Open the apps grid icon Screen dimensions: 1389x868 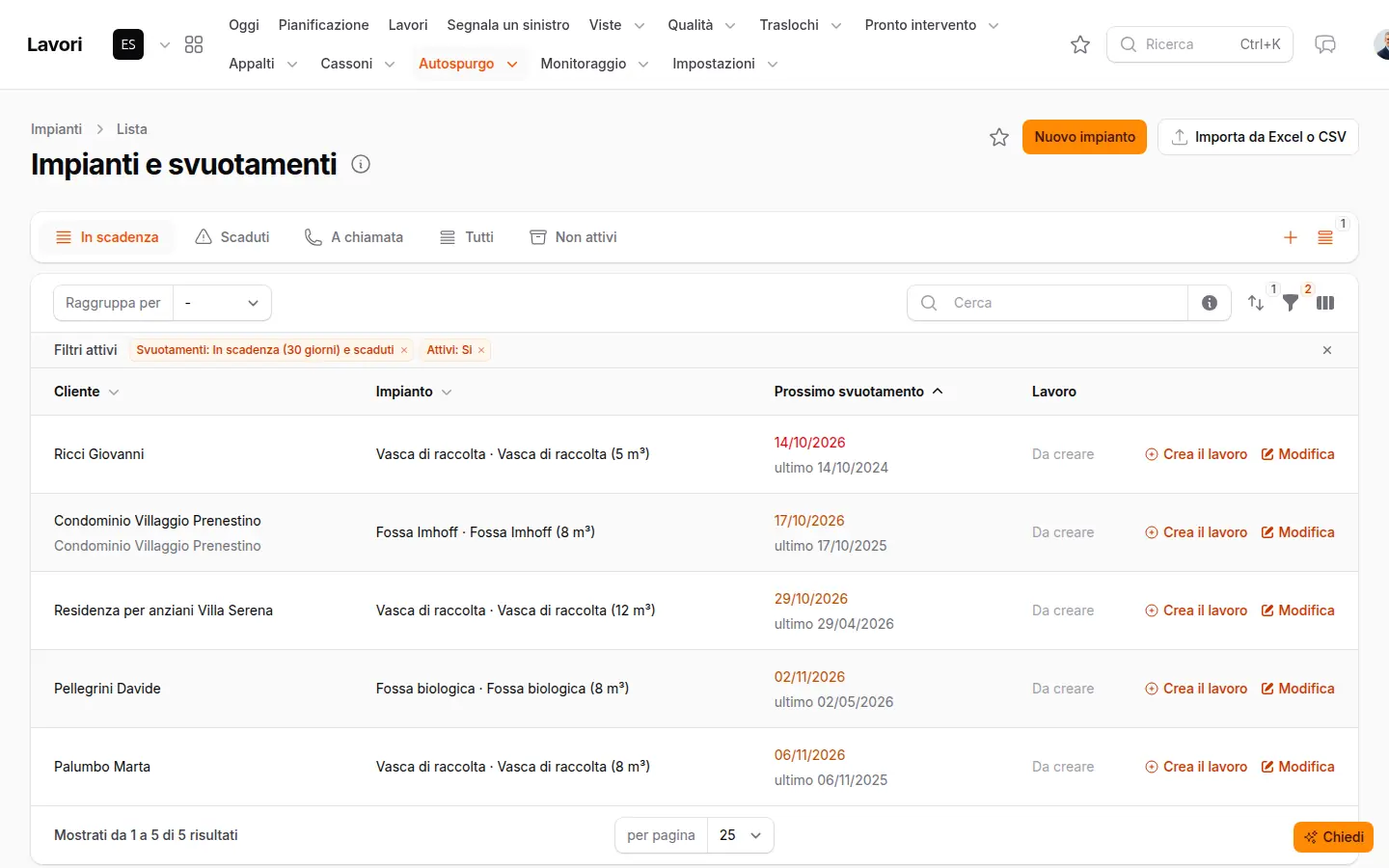click(194, 44)
